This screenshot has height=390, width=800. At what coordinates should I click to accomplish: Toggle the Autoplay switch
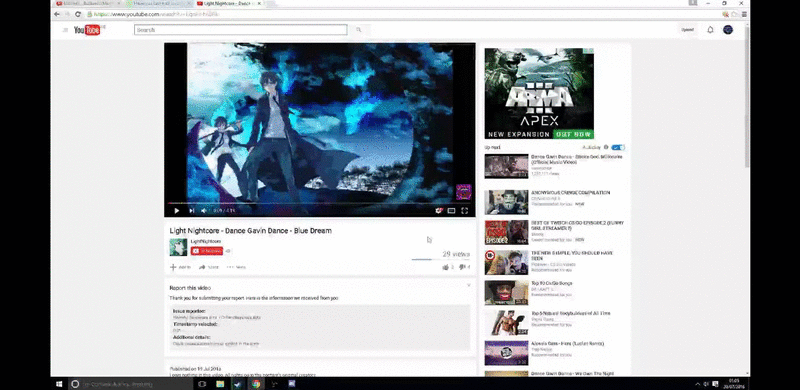618,148
